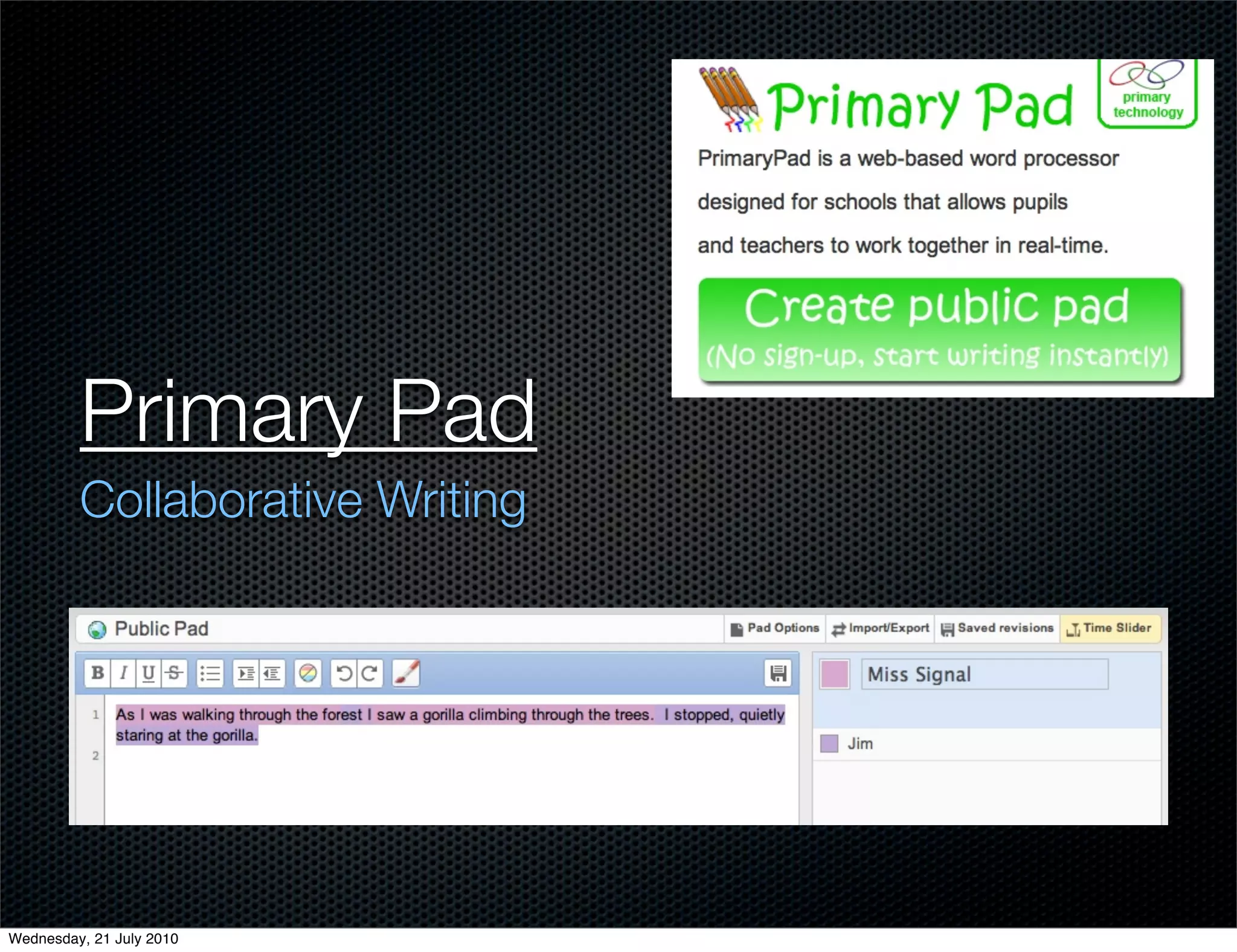The height and width of the screenshot is (952, 1237).
Task: Click the outdent icon
Action: tap(272, 673)
